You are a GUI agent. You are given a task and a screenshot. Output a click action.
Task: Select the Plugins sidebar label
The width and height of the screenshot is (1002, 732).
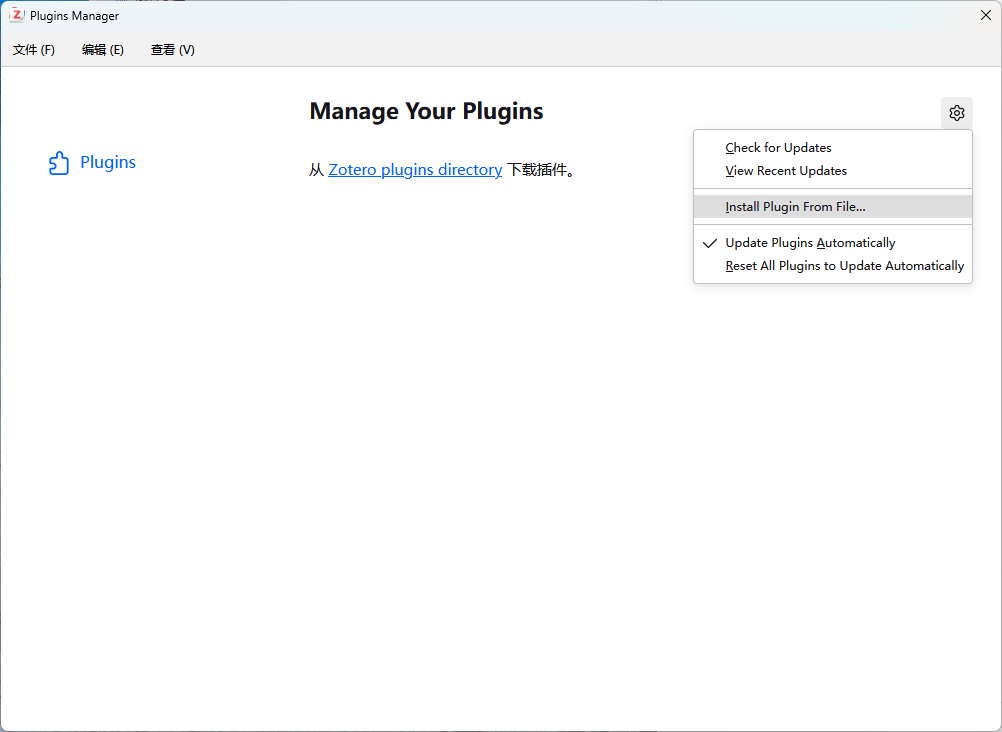108,162
